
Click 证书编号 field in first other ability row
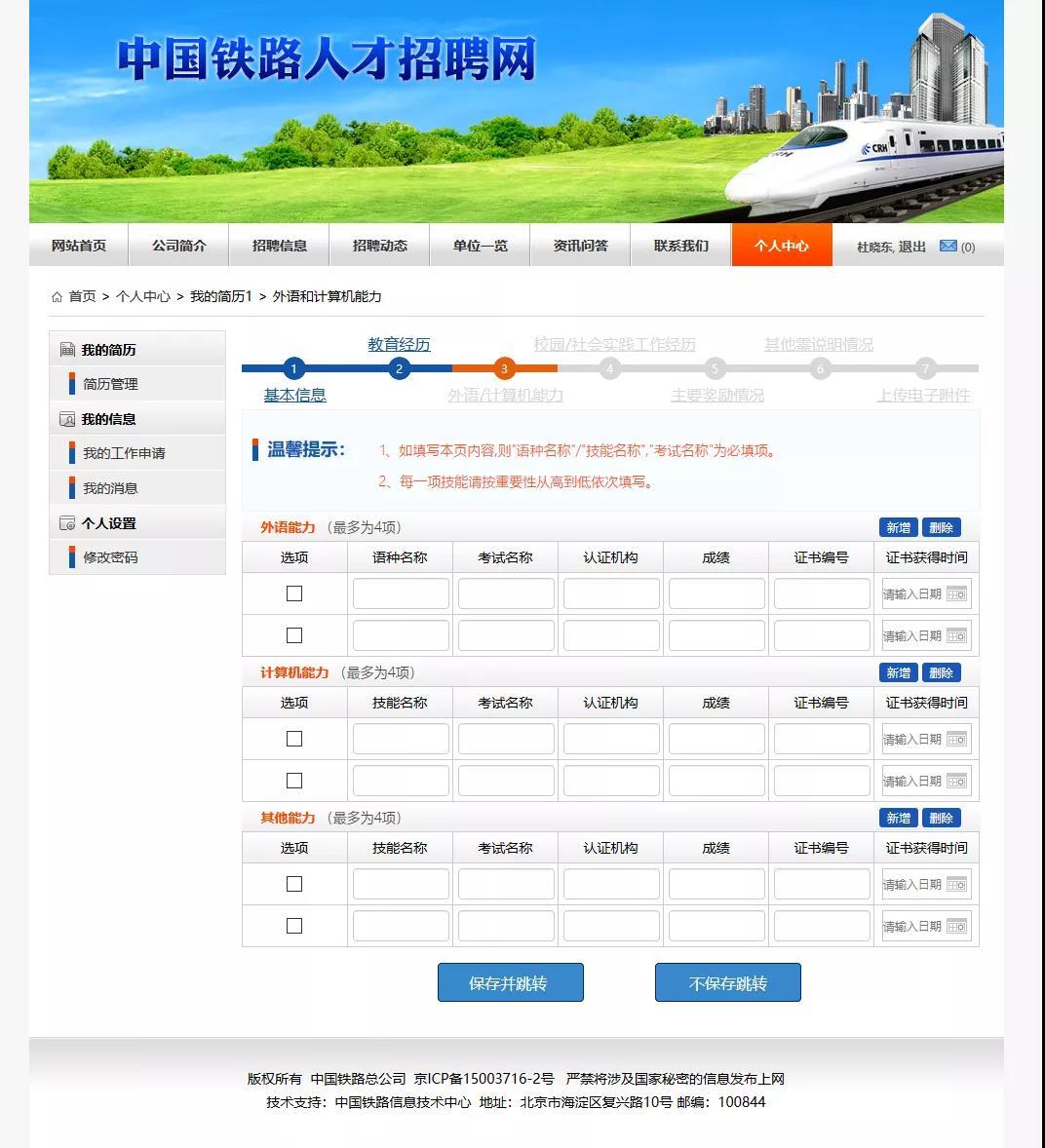pyautogui.click(x=822, y=885)
